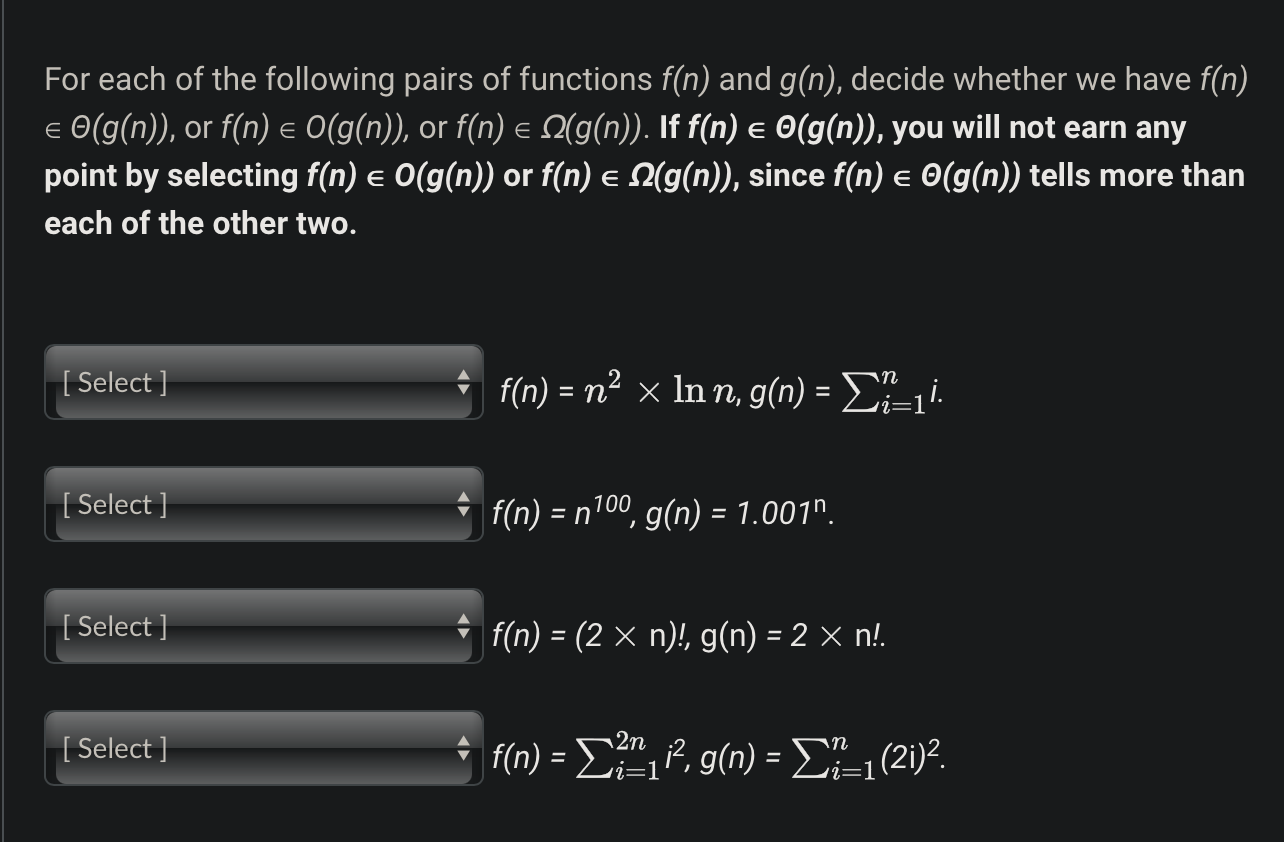This screenshot has height=842, width=1284.
Task: Click the second [Select] placeholder text
Action: (x=113, y=505)
